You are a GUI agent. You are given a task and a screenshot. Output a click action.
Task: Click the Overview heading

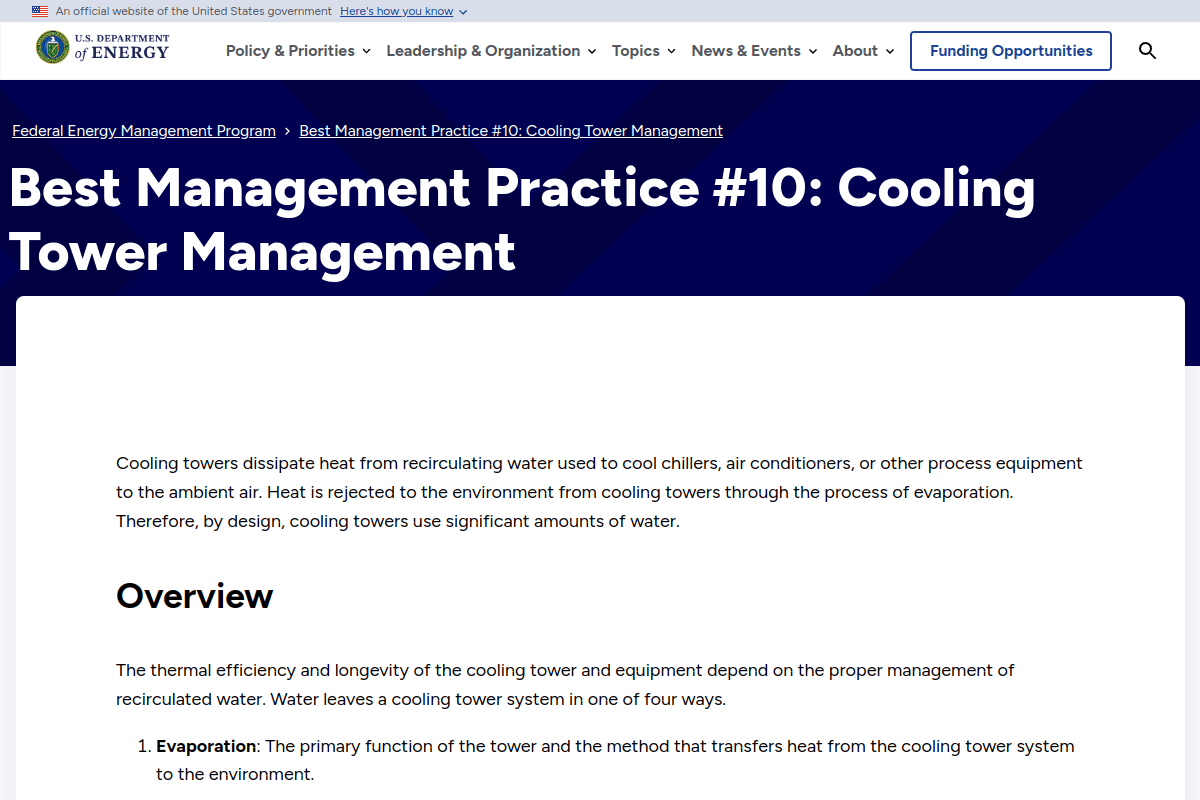click(x=195, y=596)
